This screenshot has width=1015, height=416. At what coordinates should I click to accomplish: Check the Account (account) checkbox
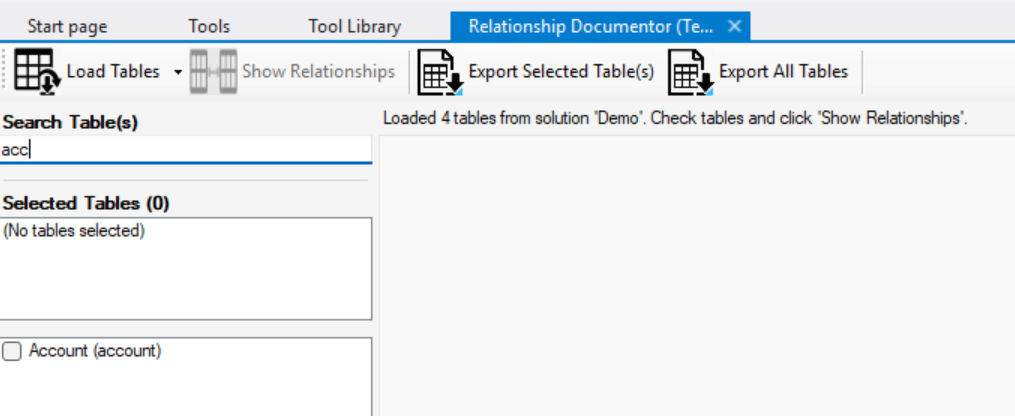(12, 352)
